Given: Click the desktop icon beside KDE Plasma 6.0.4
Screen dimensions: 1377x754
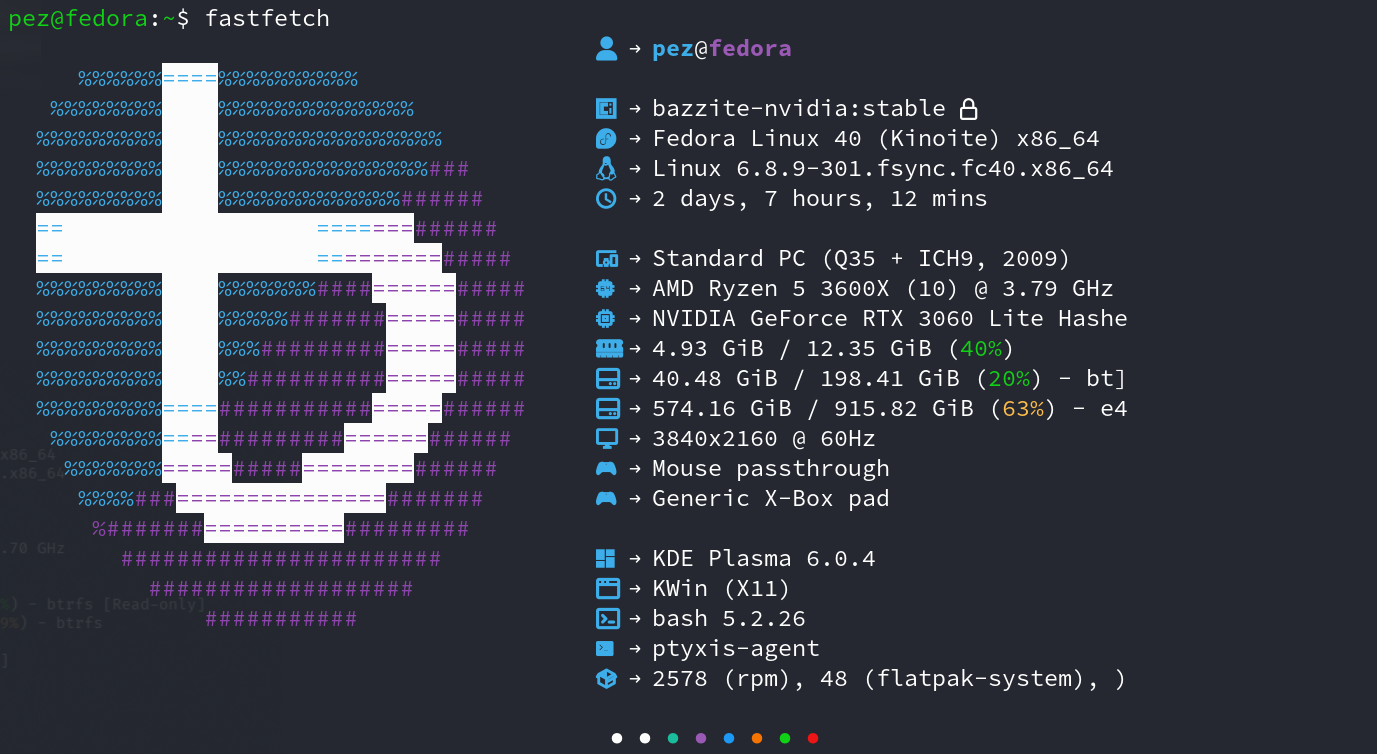Looking at the screenshot, I should 606,558.
